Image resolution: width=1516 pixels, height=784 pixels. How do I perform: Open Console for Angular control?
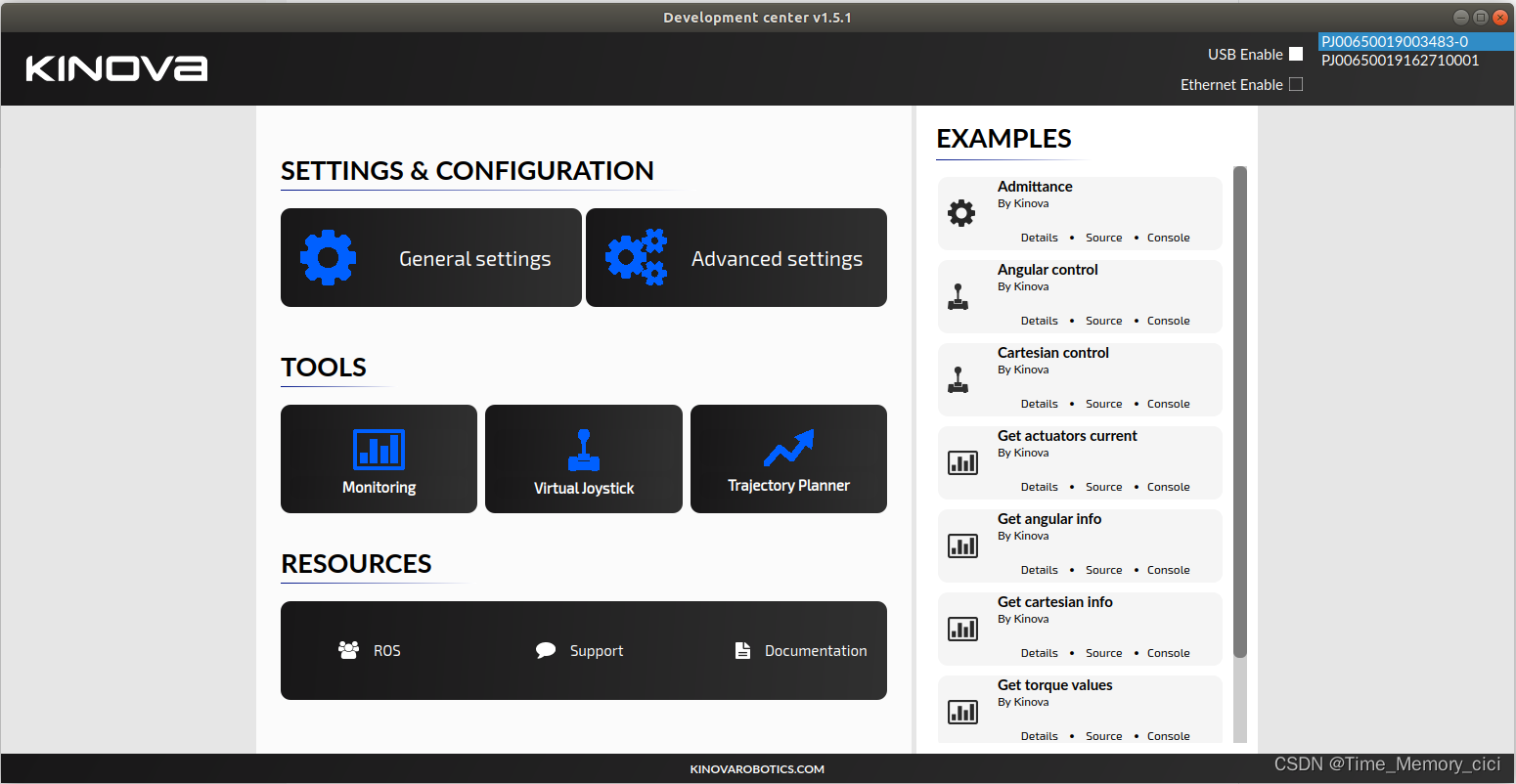(x=1168, y=321)
